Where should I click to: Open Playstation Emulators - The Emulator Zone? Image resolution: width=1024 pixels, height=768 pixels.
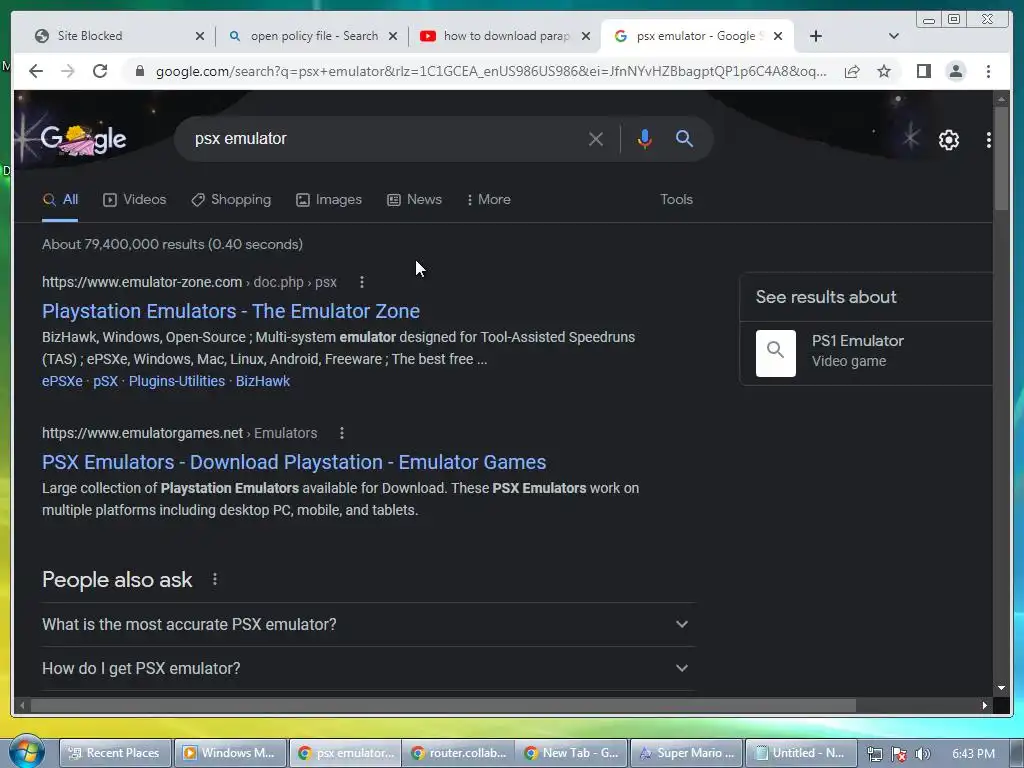click(x=231, y=311)
